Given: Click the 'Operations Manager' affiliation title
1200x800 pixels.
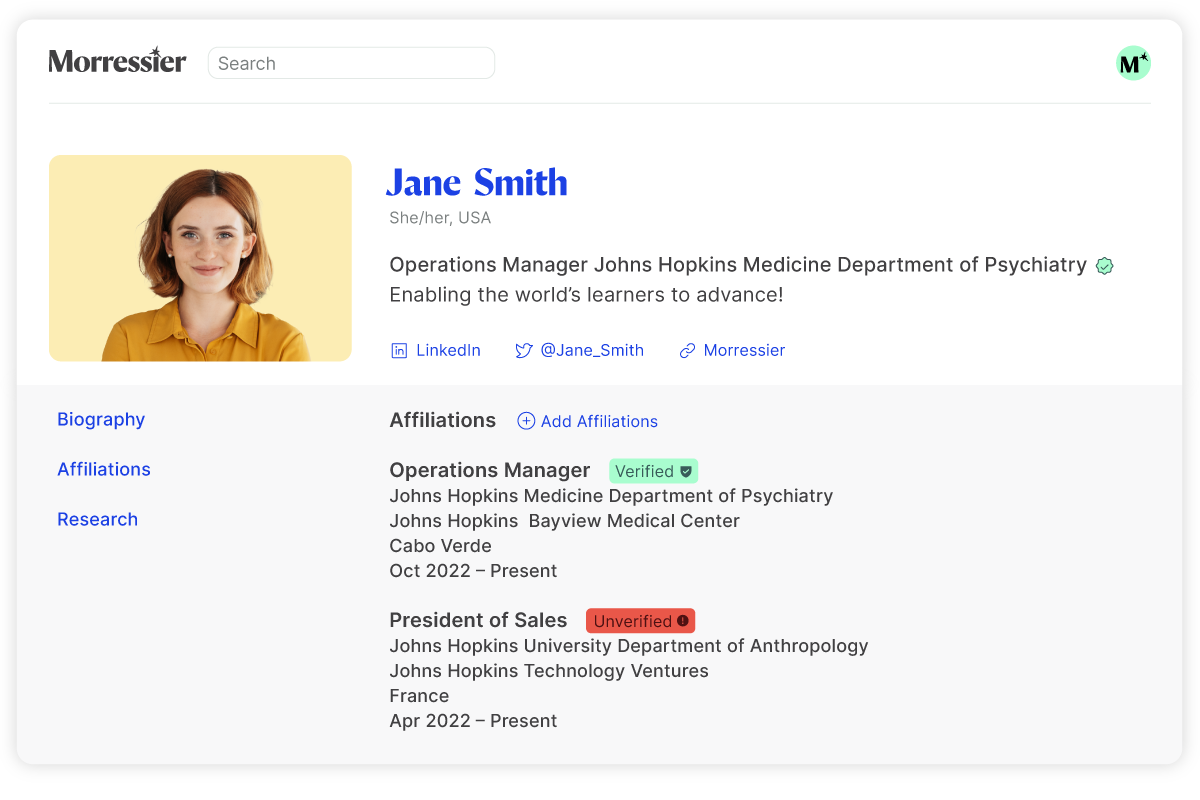Looking at the screenshot, I should (490, 470).
